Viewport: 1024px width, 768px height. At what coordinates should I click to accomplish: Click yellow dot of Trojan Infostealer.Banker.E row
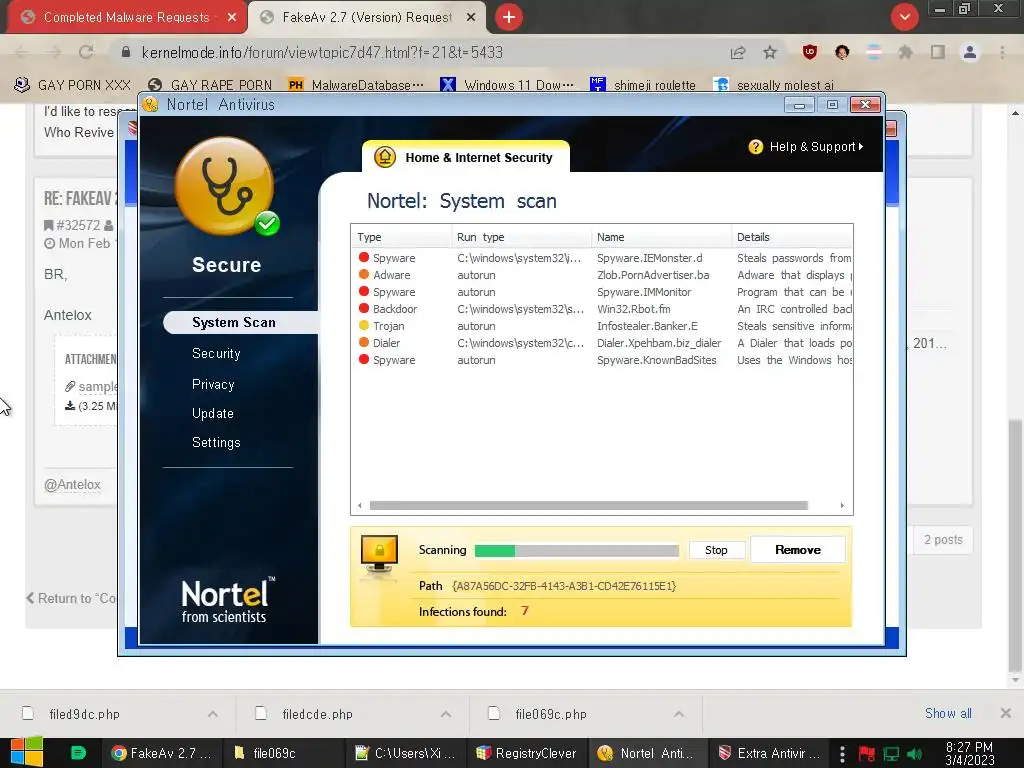point(364,325)
